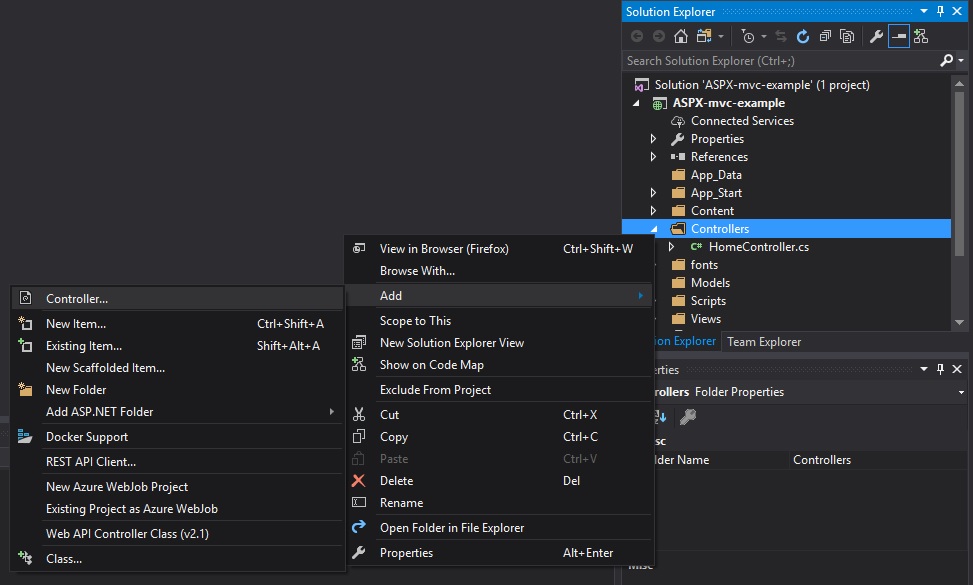Choose Open Folder in File Explorer
973x585 pixels.
point(452,528)
